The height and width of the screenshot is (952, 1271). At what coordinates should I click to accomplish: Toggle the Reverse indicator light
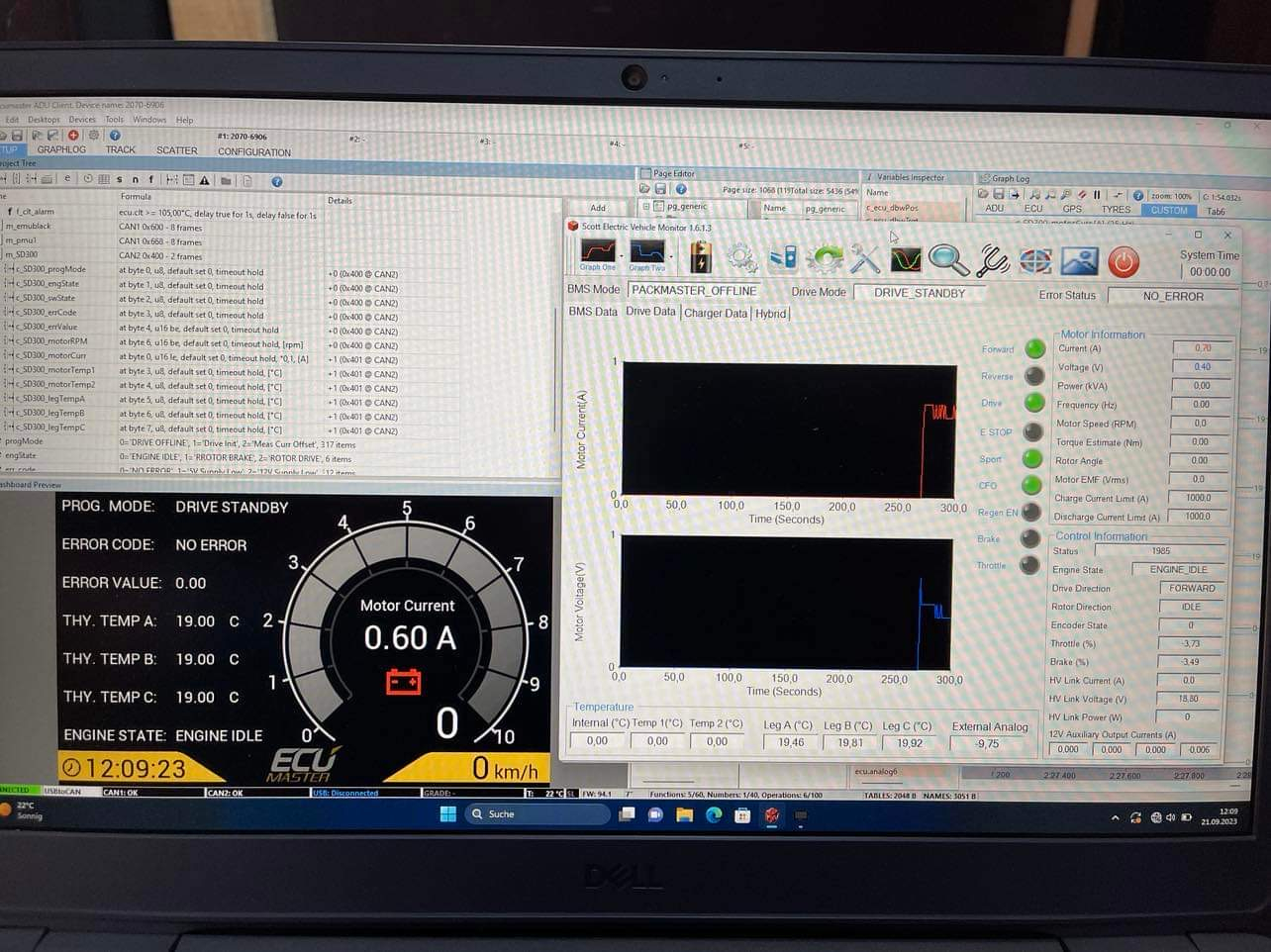click(x=1034, y=376)
